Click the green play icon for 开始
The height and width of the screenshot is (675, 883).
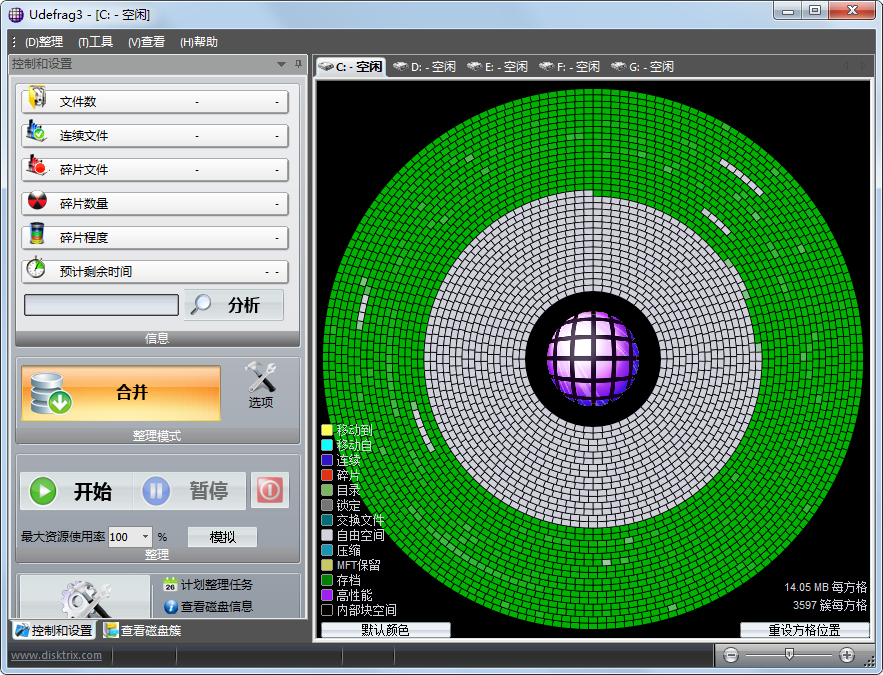point(43,491)
